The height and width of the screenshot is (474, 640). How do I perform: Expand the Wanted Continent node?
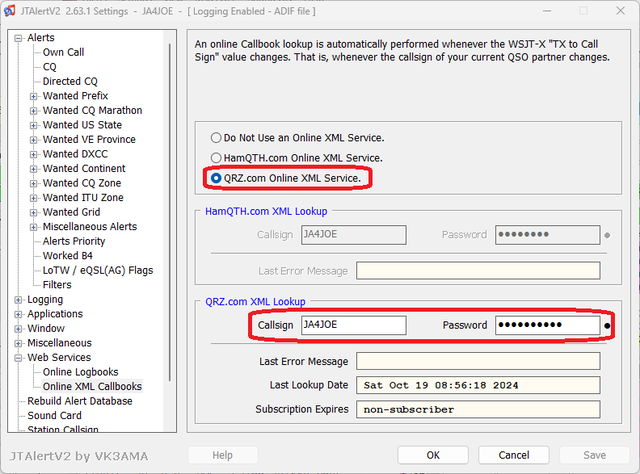pos(33,169)
